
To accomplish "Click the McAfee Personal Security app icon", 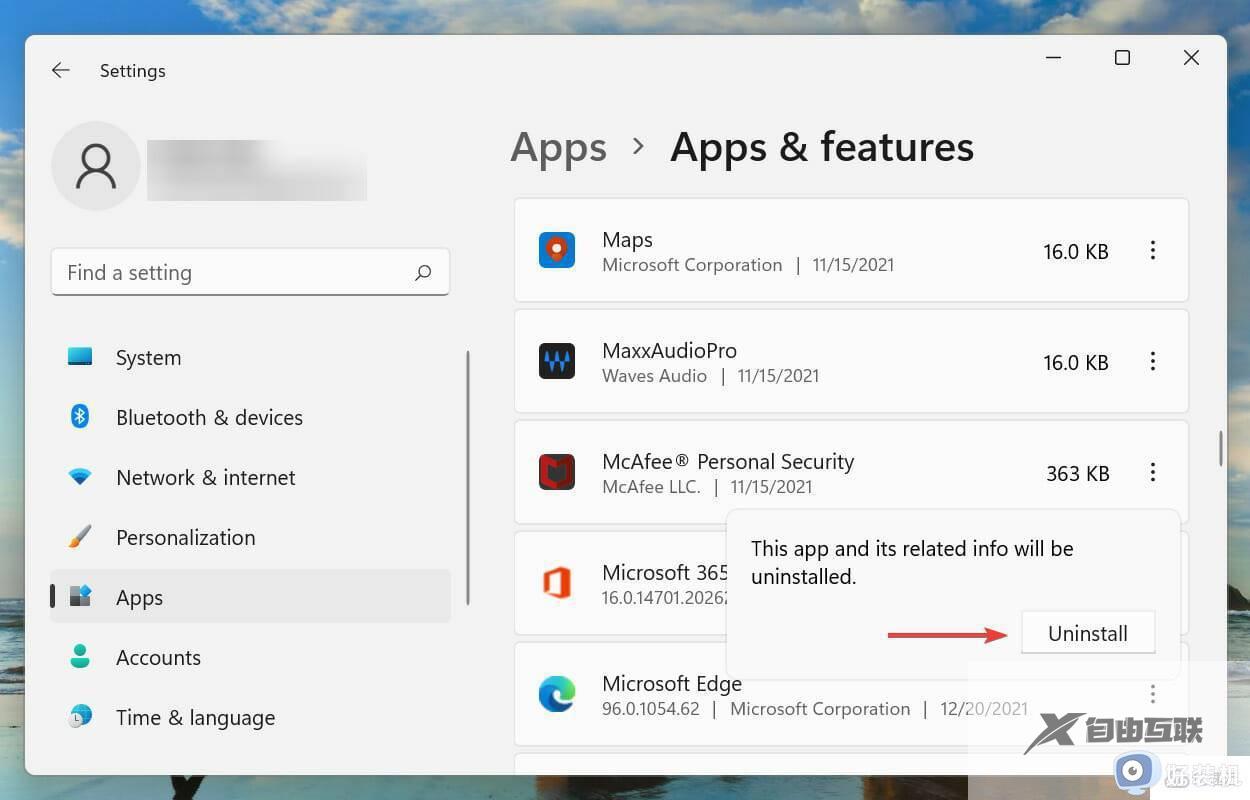I will [x=557, y=472].
